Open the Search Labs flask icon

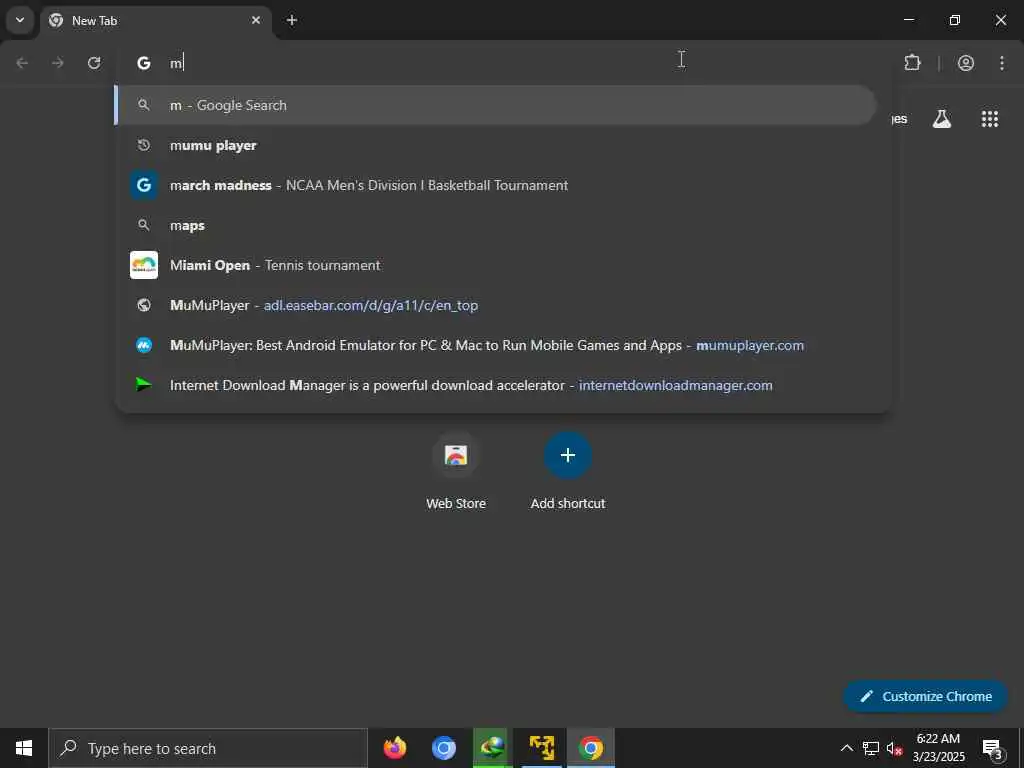(942, 119)
